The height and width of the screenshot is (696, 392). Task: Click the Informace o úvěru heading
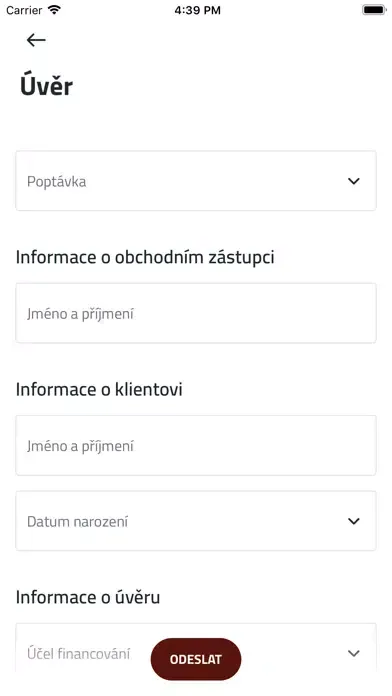pos(88,597)
